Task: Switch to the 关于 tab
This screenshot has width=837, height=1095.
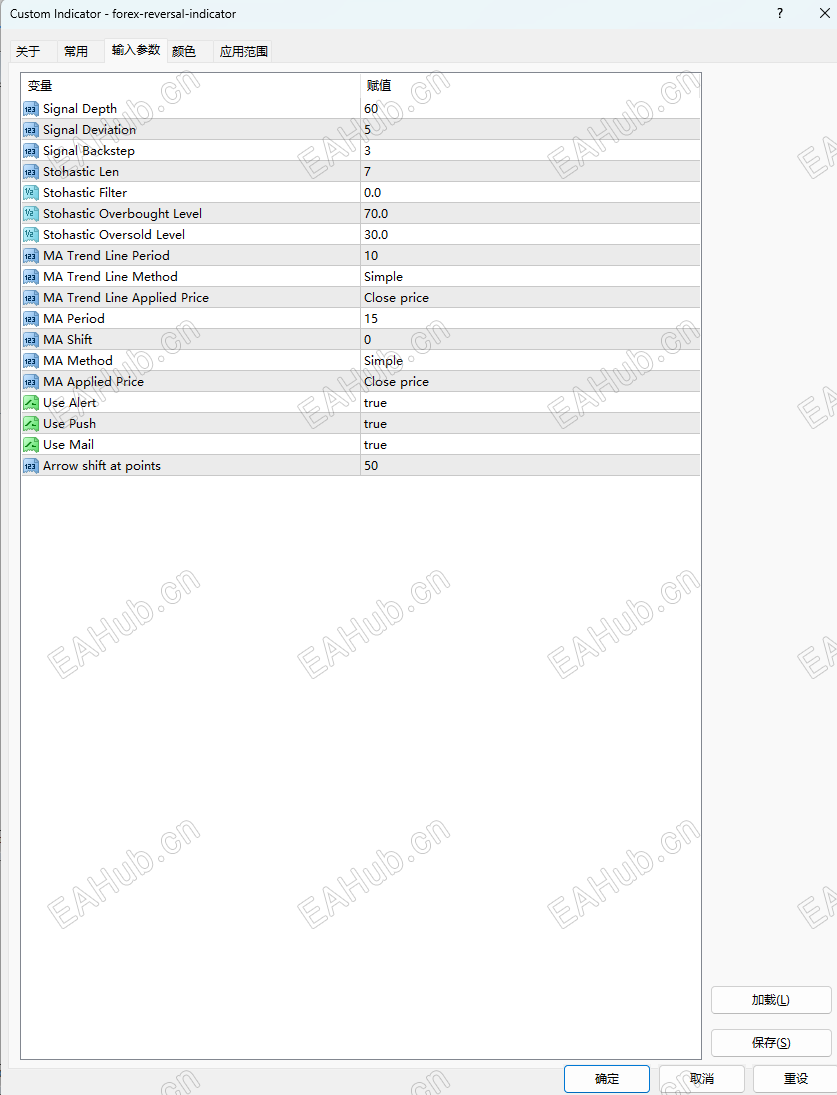Action: (28, 51)
